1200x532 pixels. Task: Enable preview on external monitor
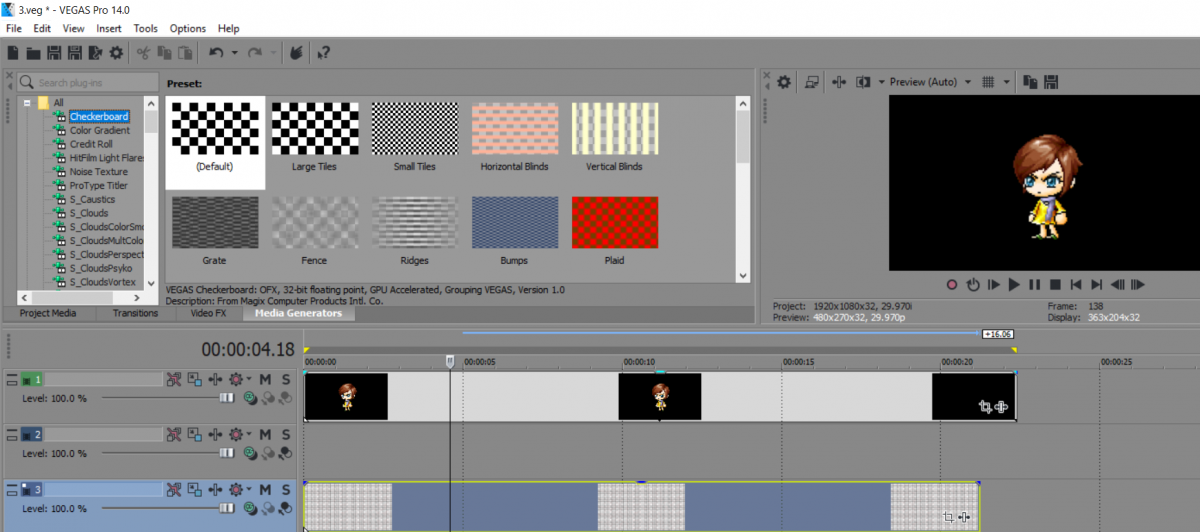[812, 82]
